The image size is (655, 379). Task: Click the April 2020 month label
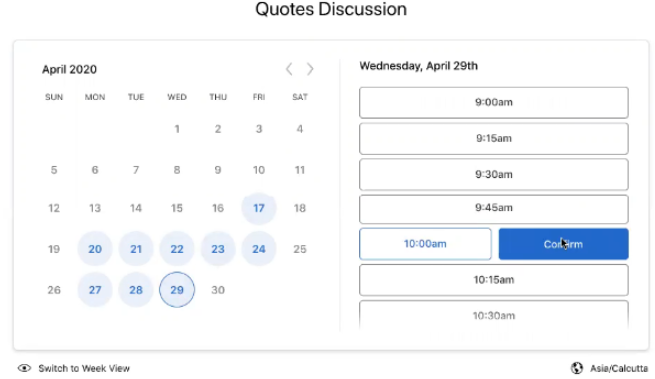pyautogui.click(x=69, y=69)
